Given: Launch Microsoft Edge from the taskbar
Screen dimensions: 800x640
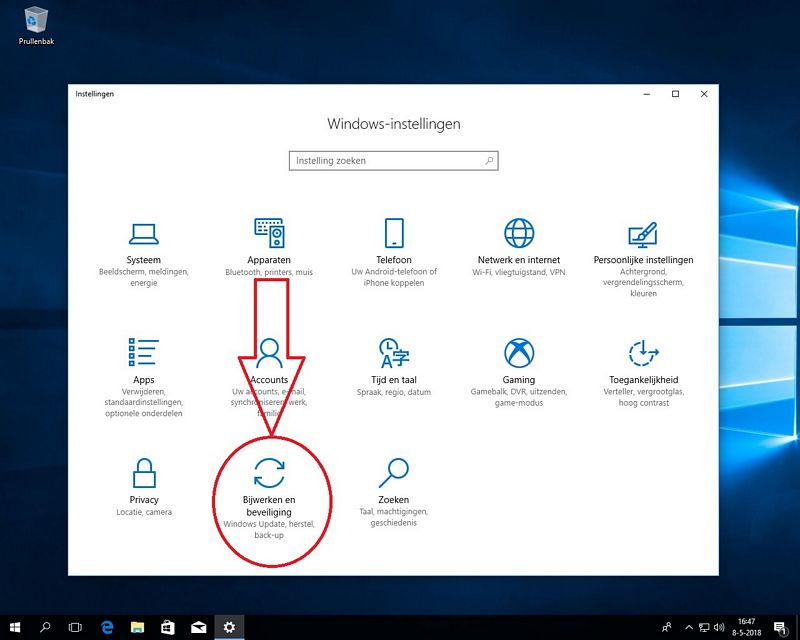Looking at the screenshot, I should click(107, 627).
